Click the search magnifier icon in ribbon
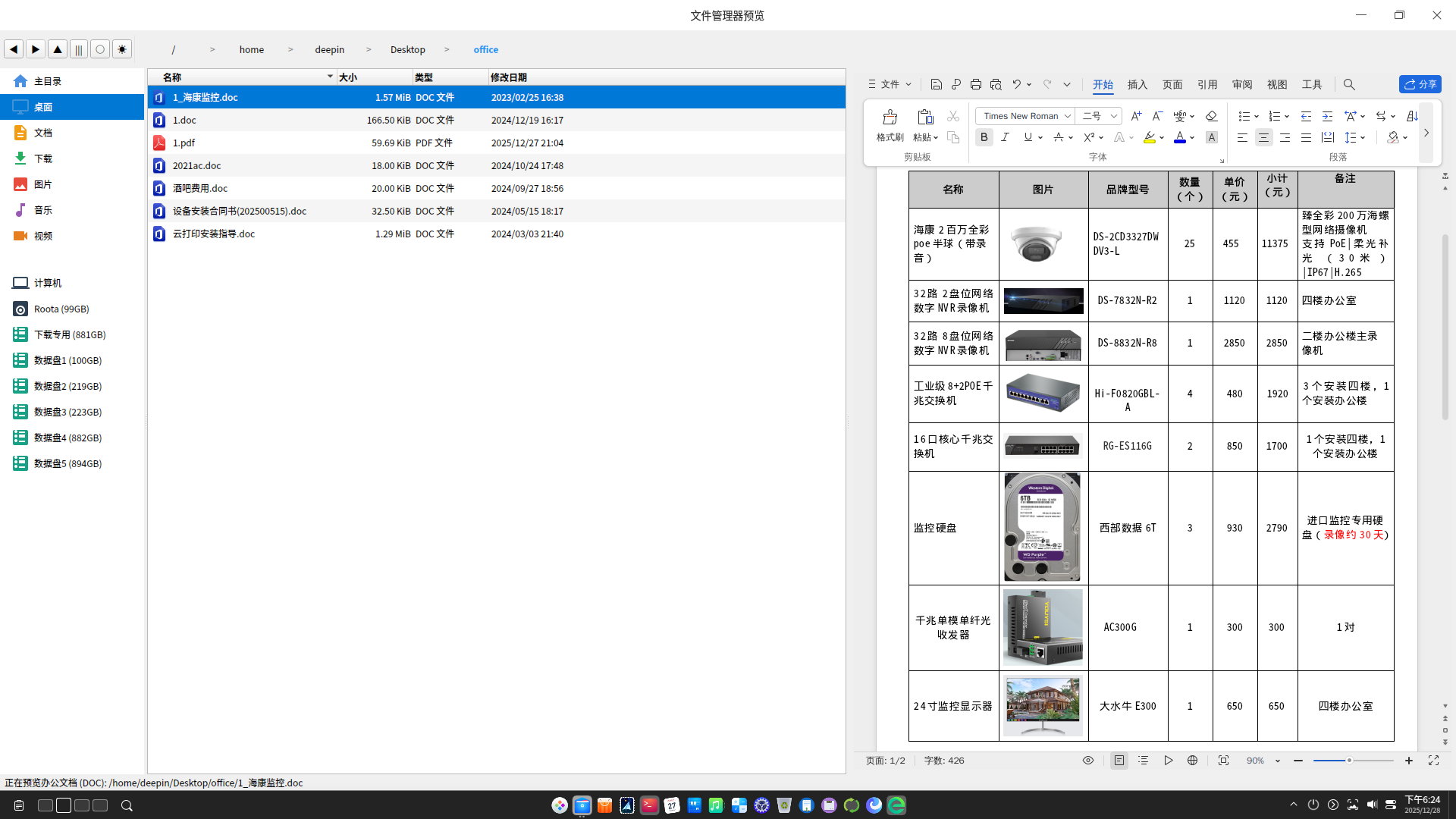Screen dimensions: 1456x819 click(x=1349, y=84)
